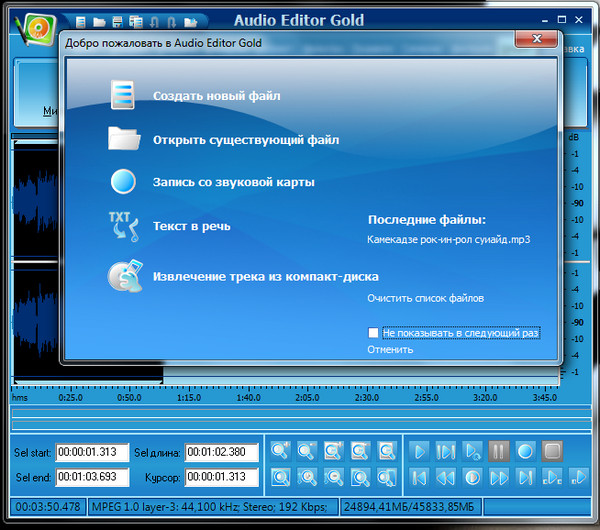Click the TXT text-to-speech icon
This screenshot has width=600, height=530.
(x=123, y=226)
